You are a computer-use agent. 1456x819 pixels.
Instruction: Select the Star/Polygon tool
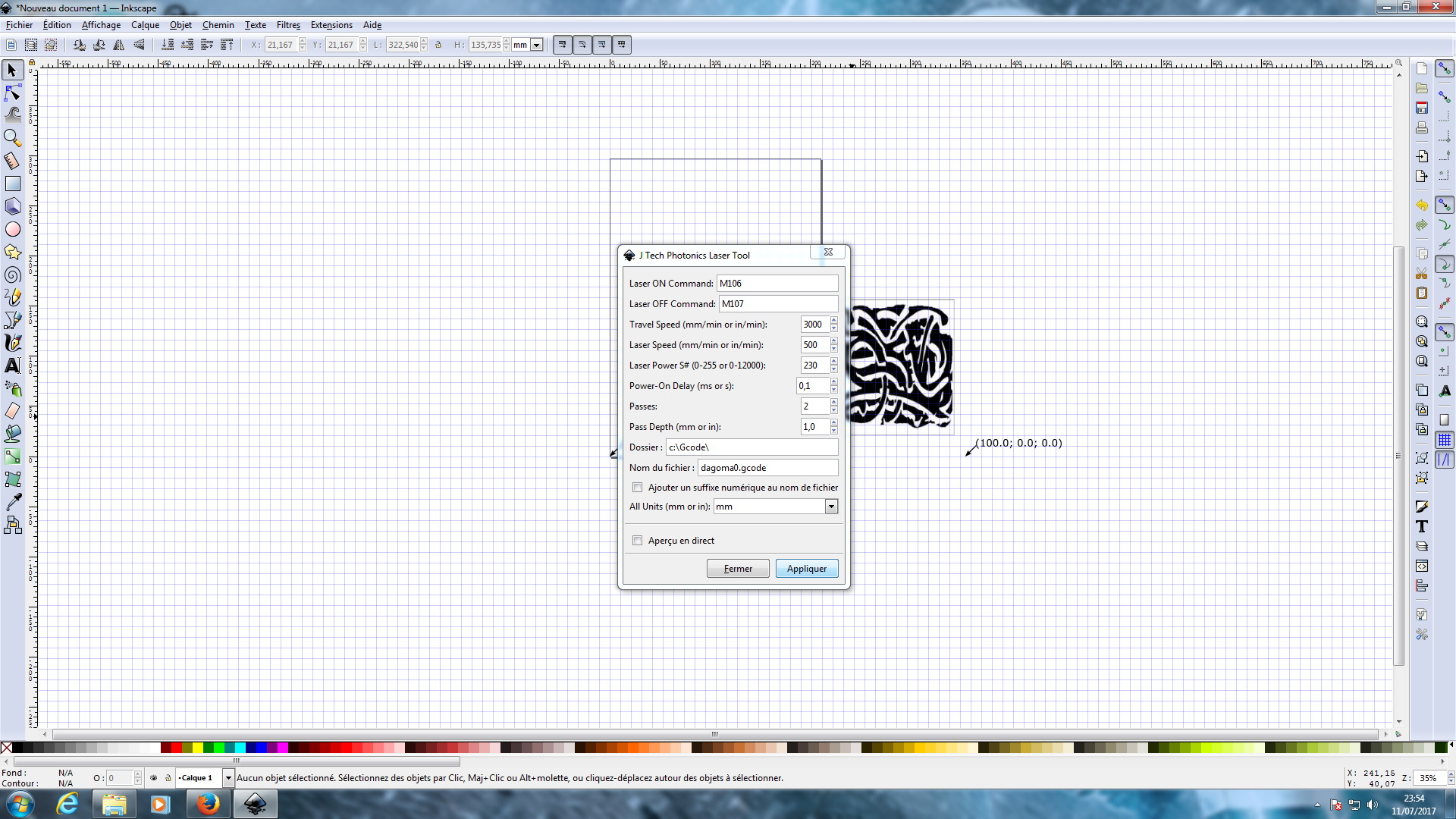coord(12,252)
